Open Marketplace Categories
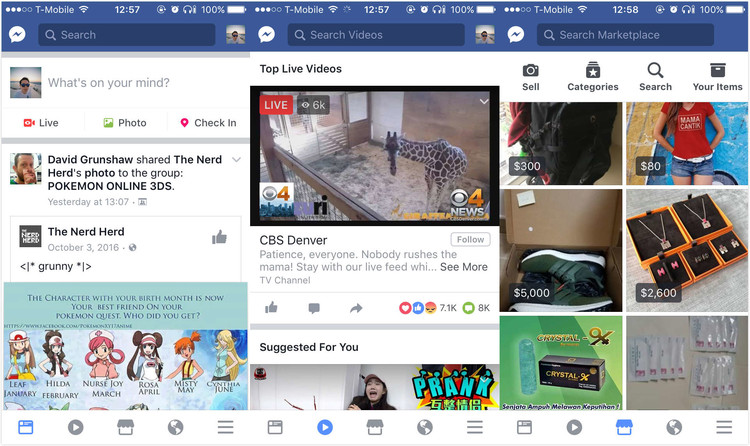The width and height of the screenshot is (750, 446). tap(593, 77)
